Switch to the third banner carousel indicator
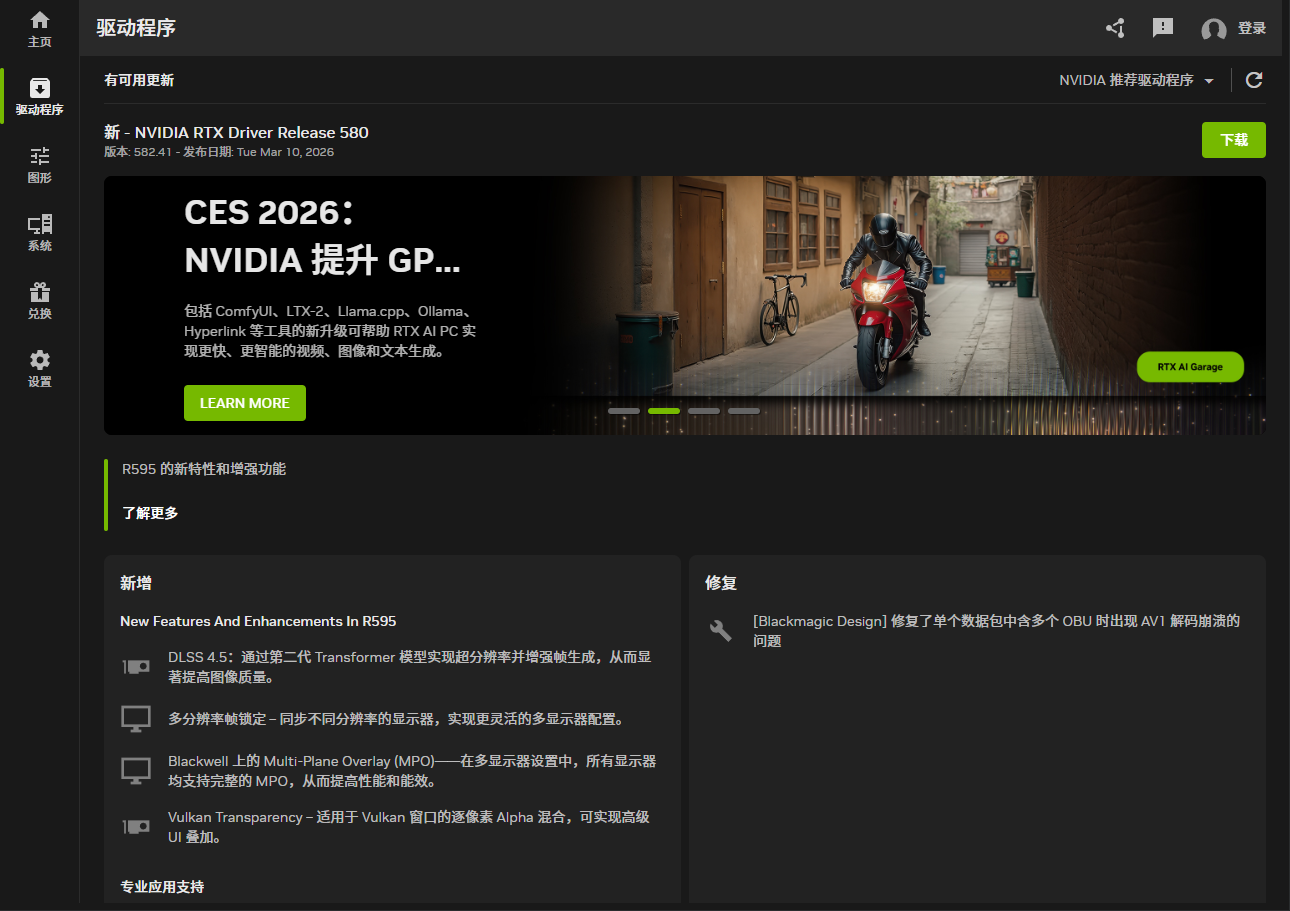The width and height of the screenshot is (1290, 911). (704, 411)
